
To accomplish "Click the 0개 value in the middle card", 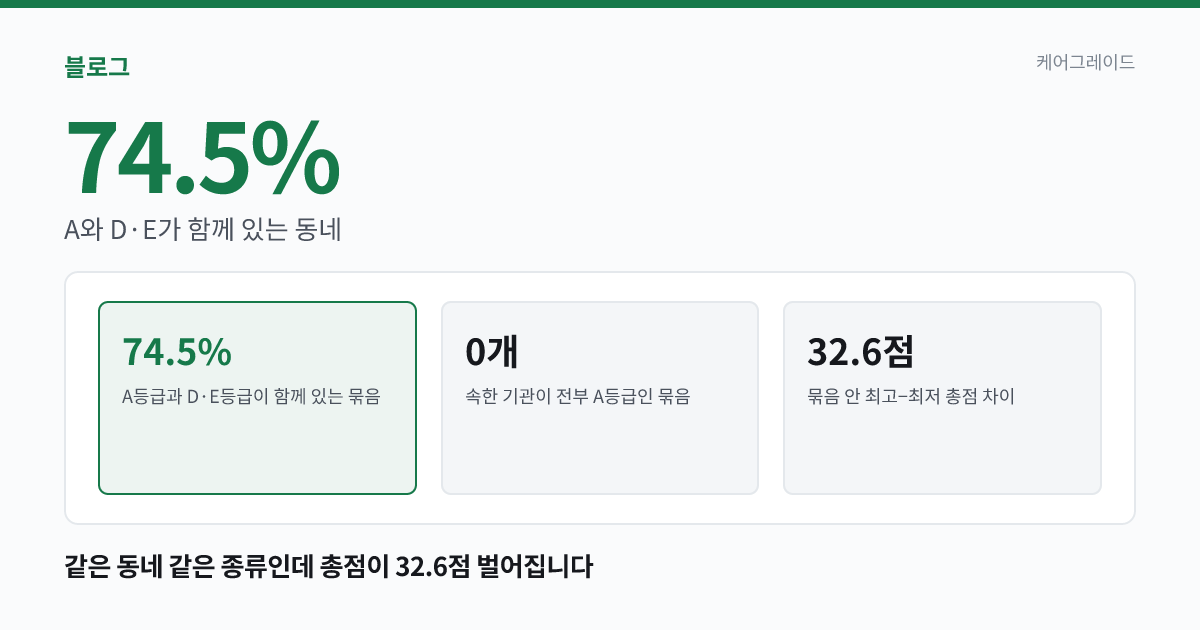I will click(x=491, y=352).
